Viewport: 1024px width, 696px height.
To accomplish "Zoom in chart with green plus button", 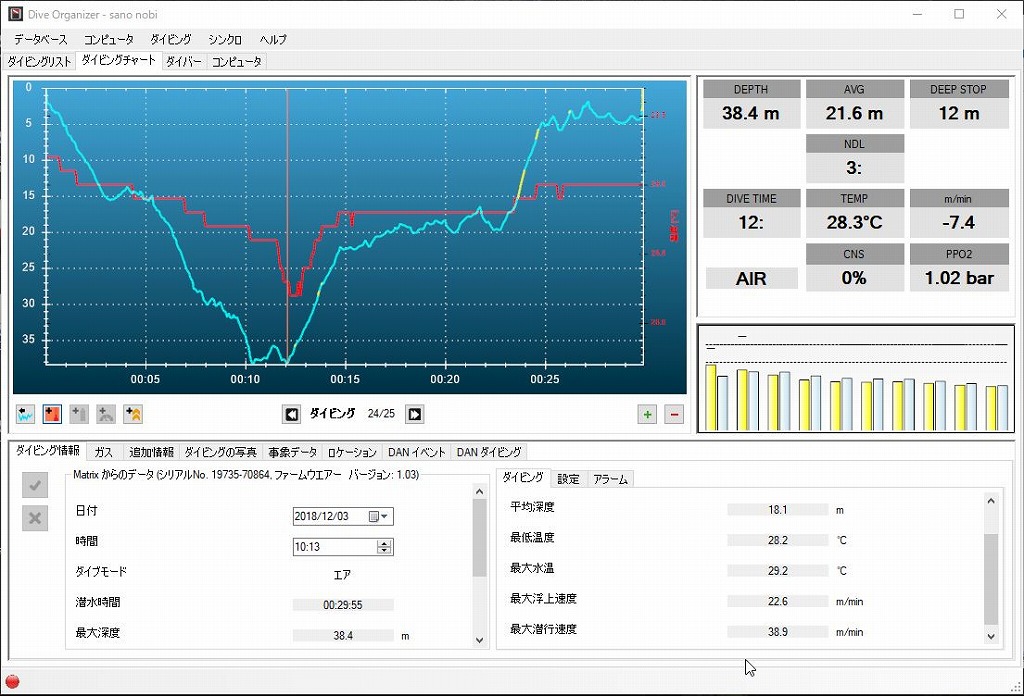I will click(647, 414).
